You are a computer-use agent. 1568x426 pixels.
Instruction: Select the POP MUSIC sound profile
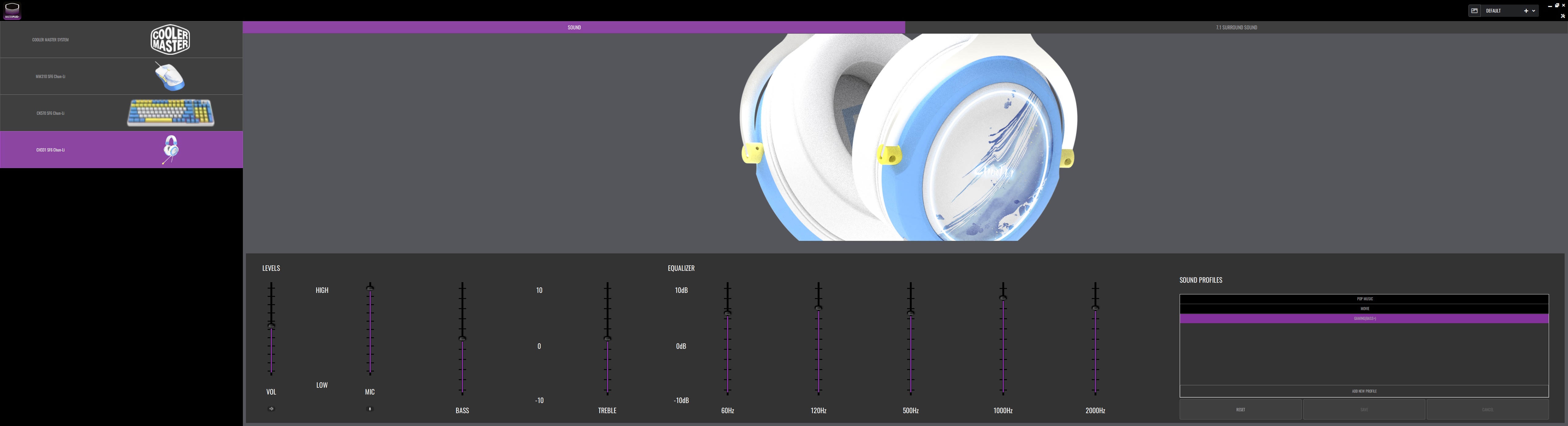coord(1364,299)
